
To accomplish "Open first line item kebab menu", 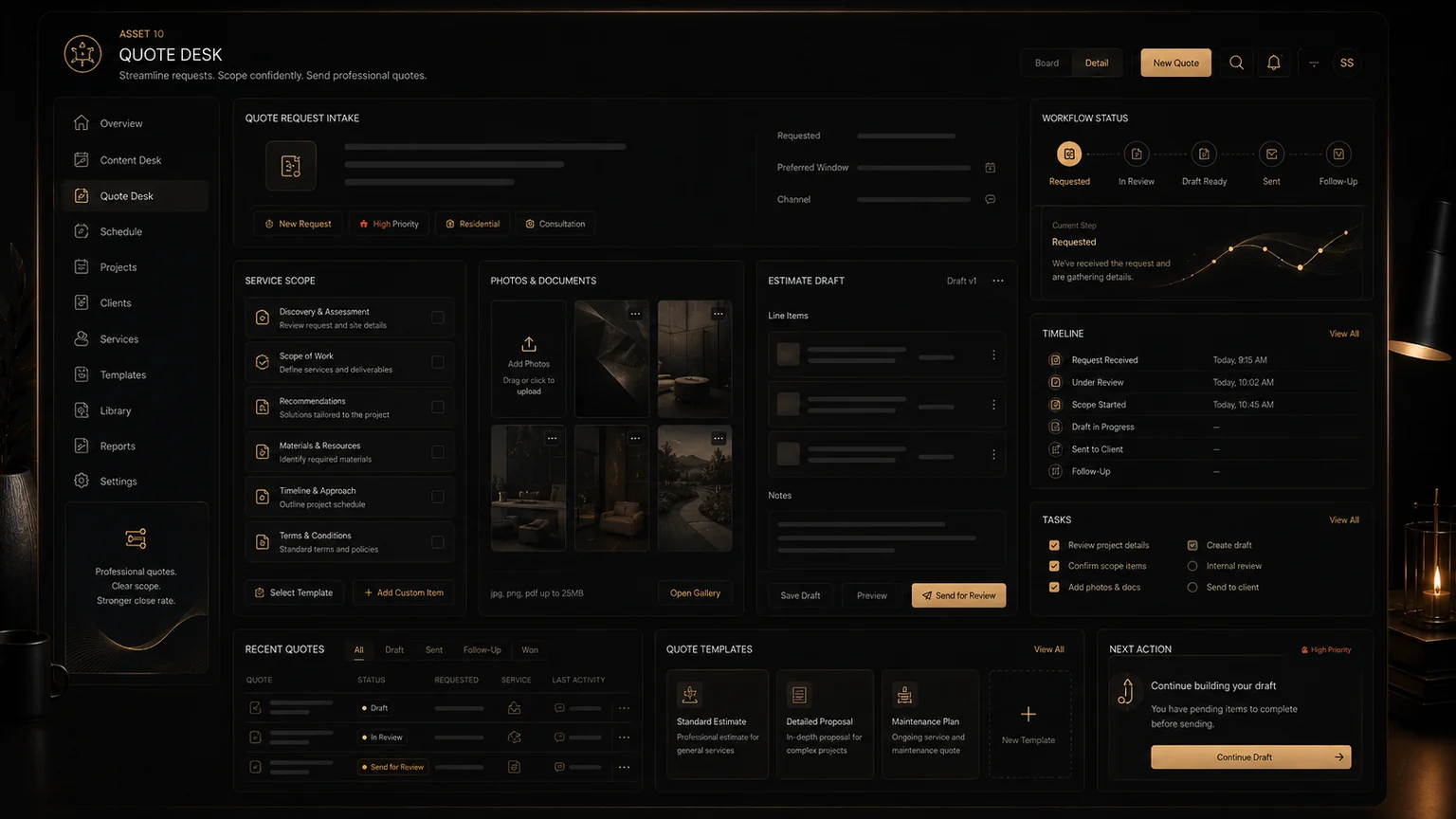I will 993,355.
